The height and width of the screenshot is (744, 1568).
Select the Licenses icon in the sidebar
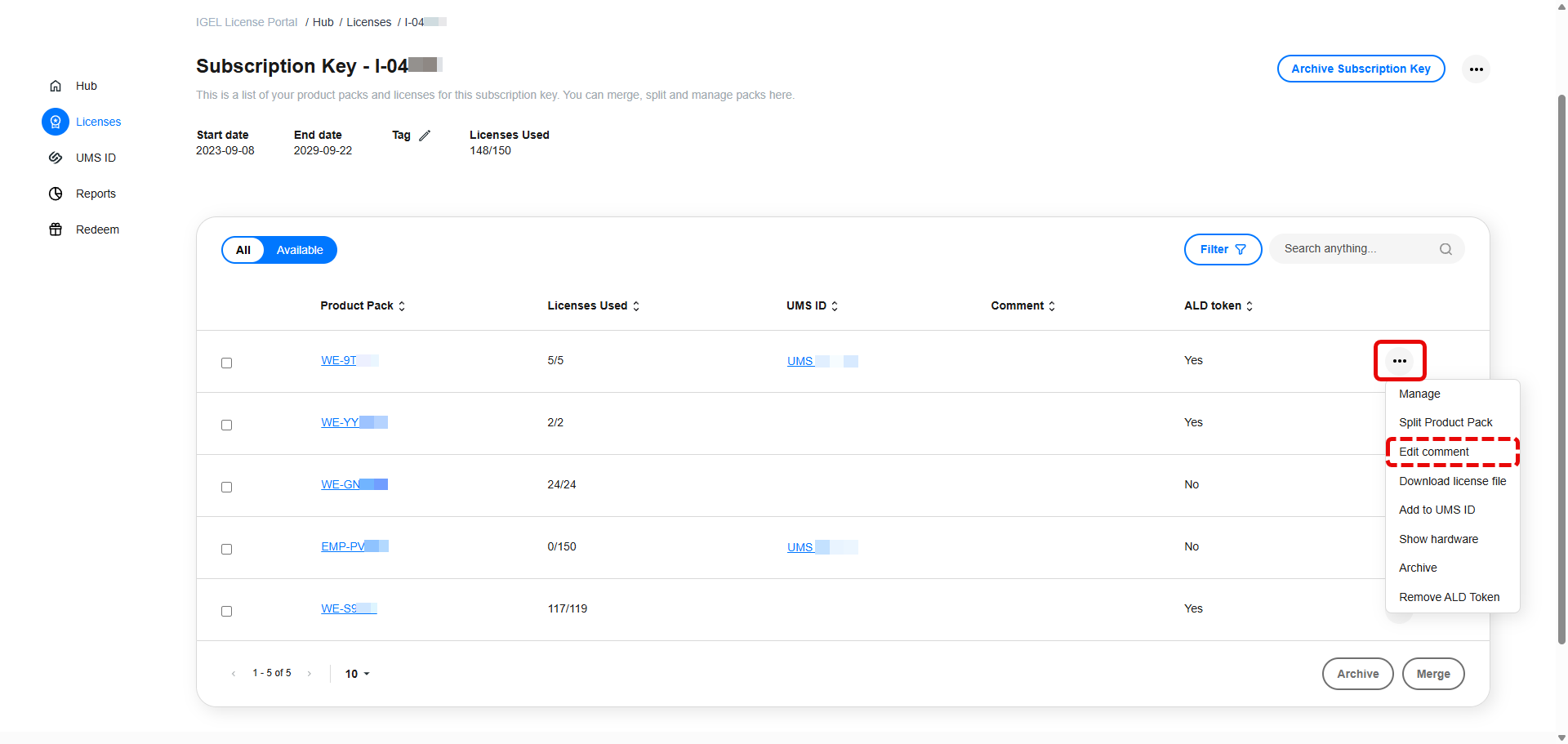55,121
